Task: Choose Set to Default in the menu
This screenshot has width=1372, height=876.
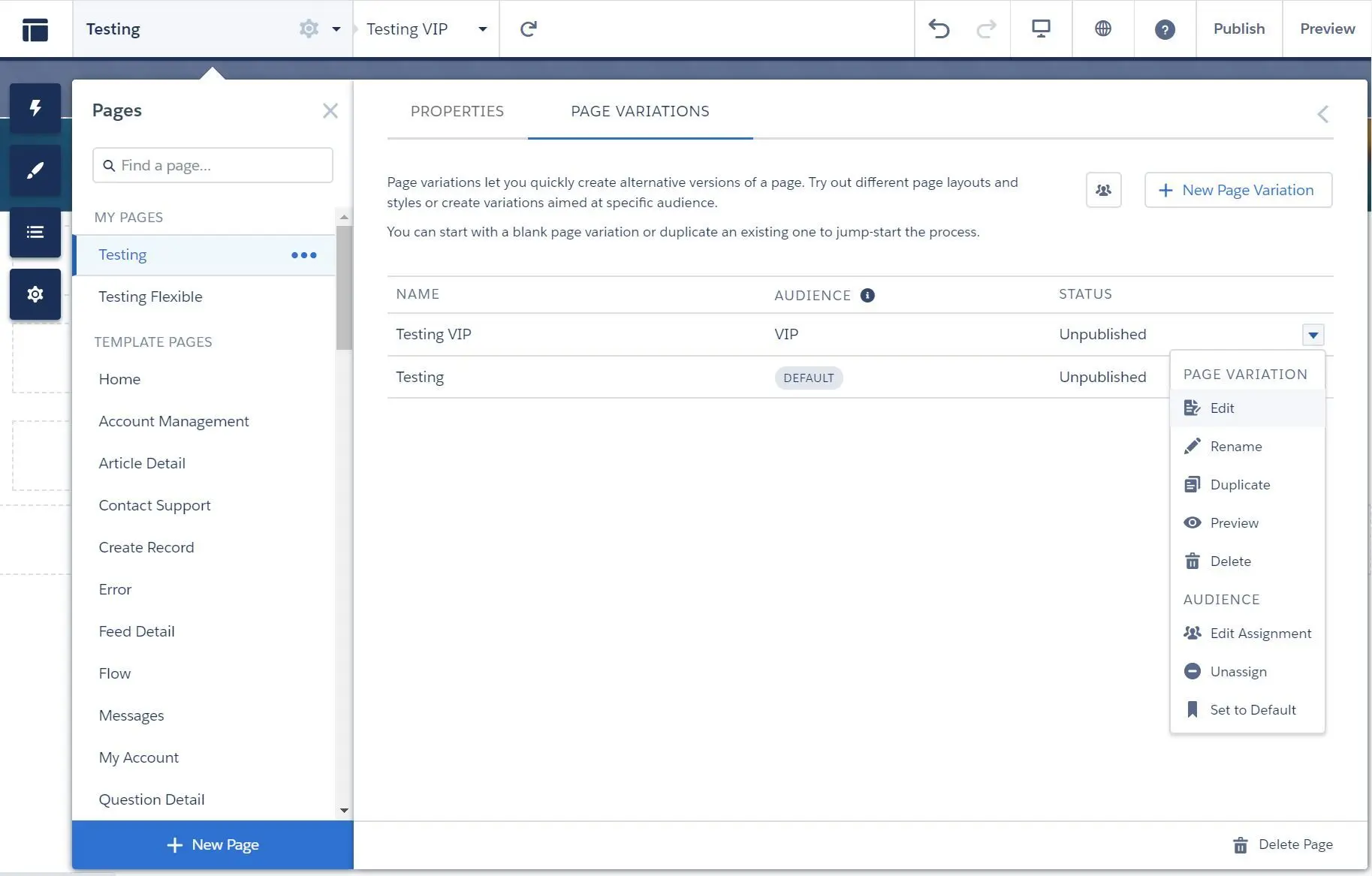Action: 1247,710
